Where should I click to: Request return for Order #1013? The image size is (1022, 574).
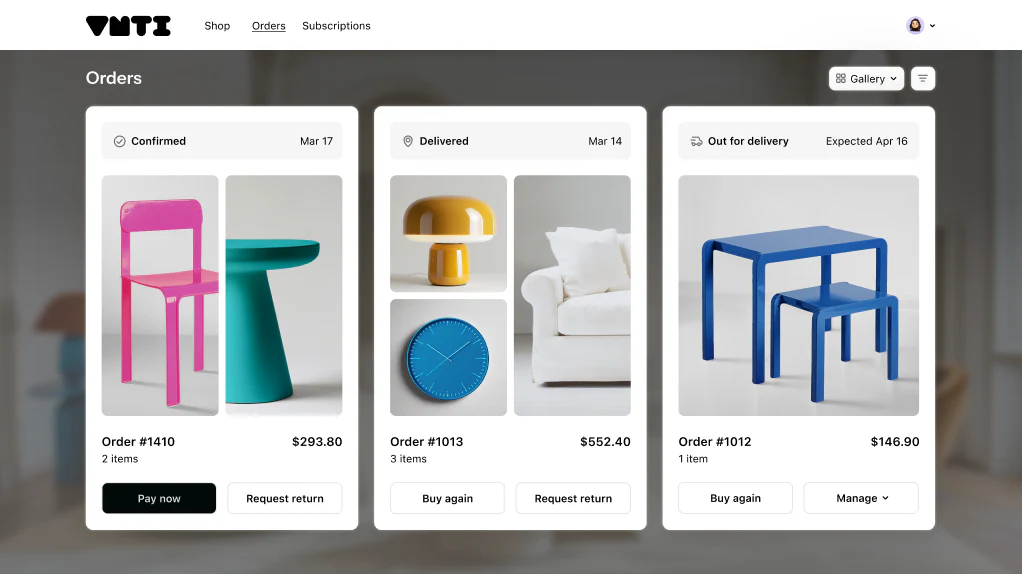[573, 498]
